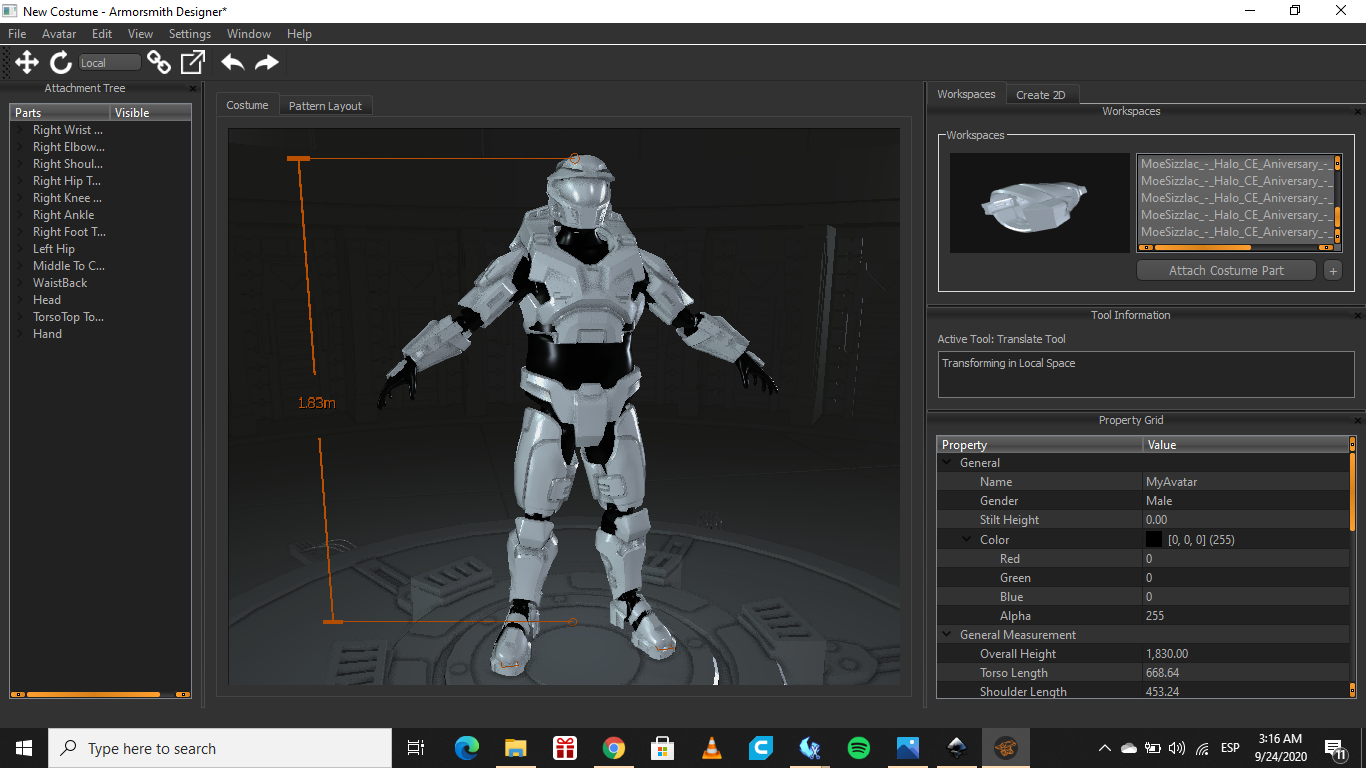Open the Local transform space dropdown
Viewport: 1366px width, 768px height.
[110, 63]
